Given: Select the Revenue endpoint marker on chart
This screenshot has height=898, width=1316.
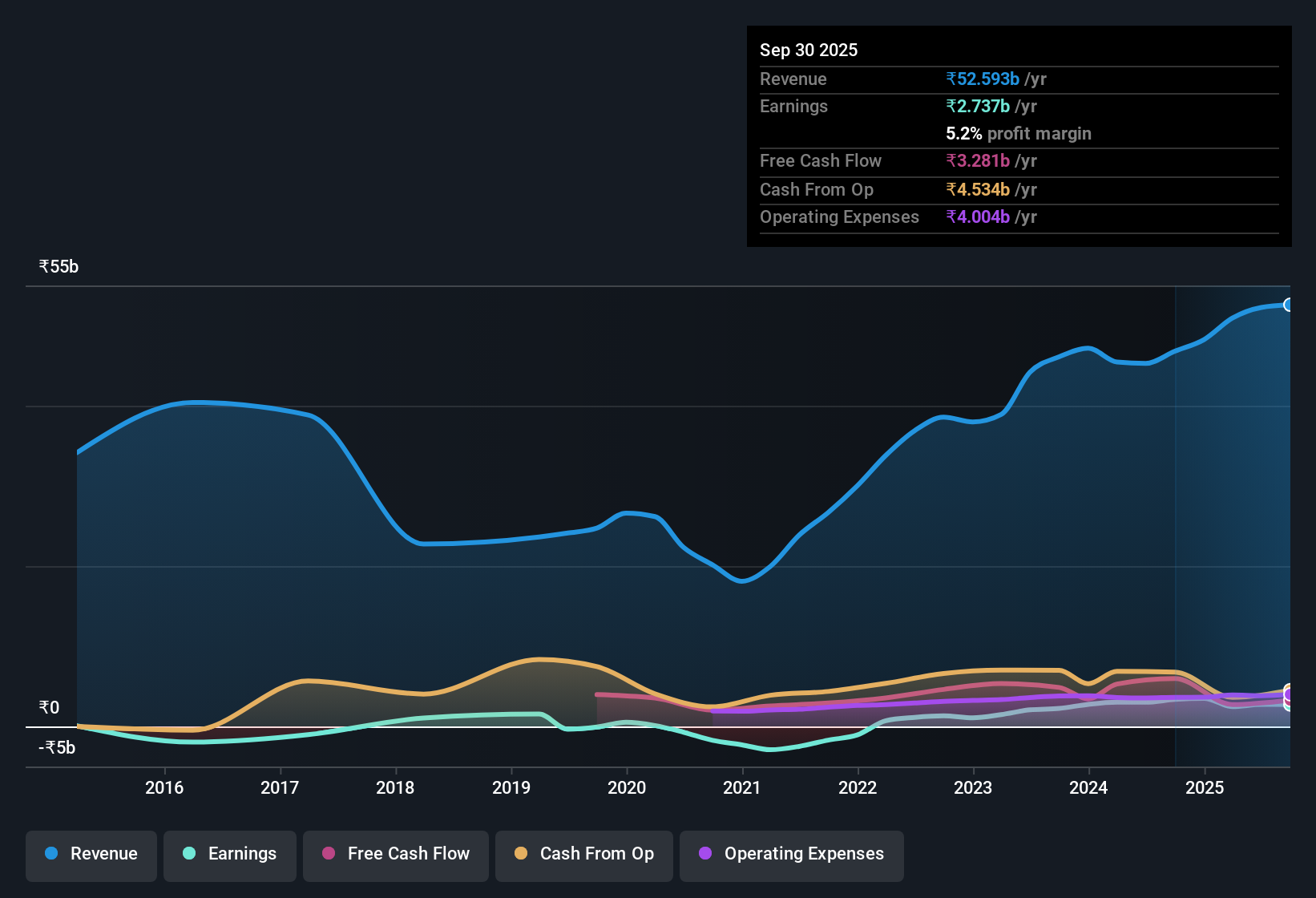Looking at the screenshot, I should pyautogui.click(x=1288, y=305).
